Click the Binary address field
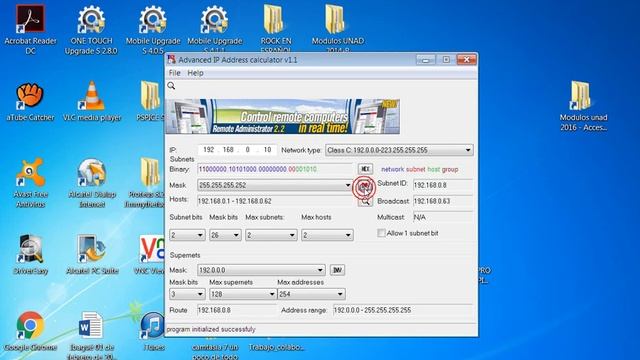Viewport: 640px width, 360px height. coord(275,169)
